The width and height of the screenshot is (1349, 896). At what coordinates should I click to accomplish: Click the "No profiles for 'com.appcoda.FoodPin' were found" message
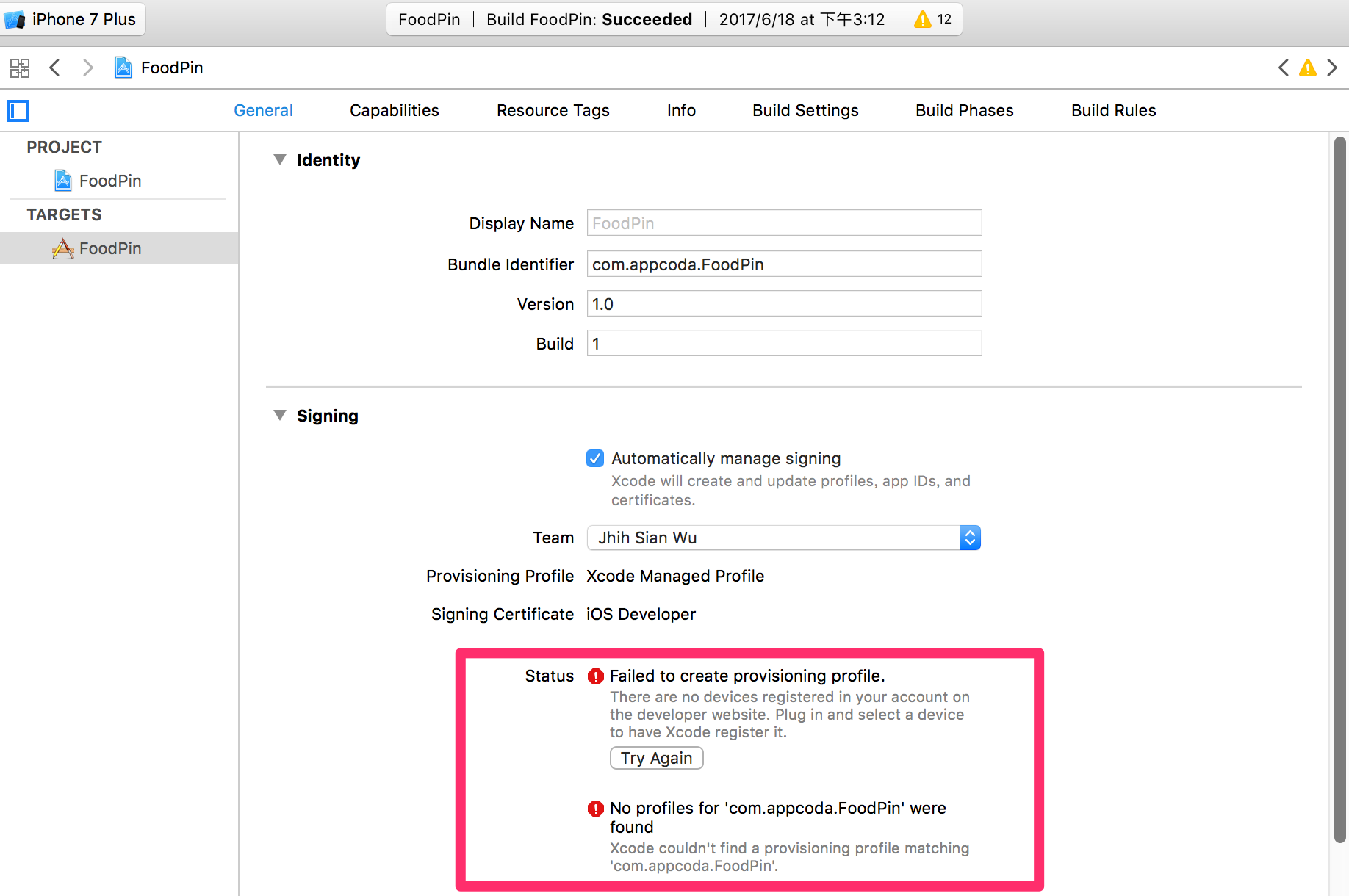pos(778,817)
